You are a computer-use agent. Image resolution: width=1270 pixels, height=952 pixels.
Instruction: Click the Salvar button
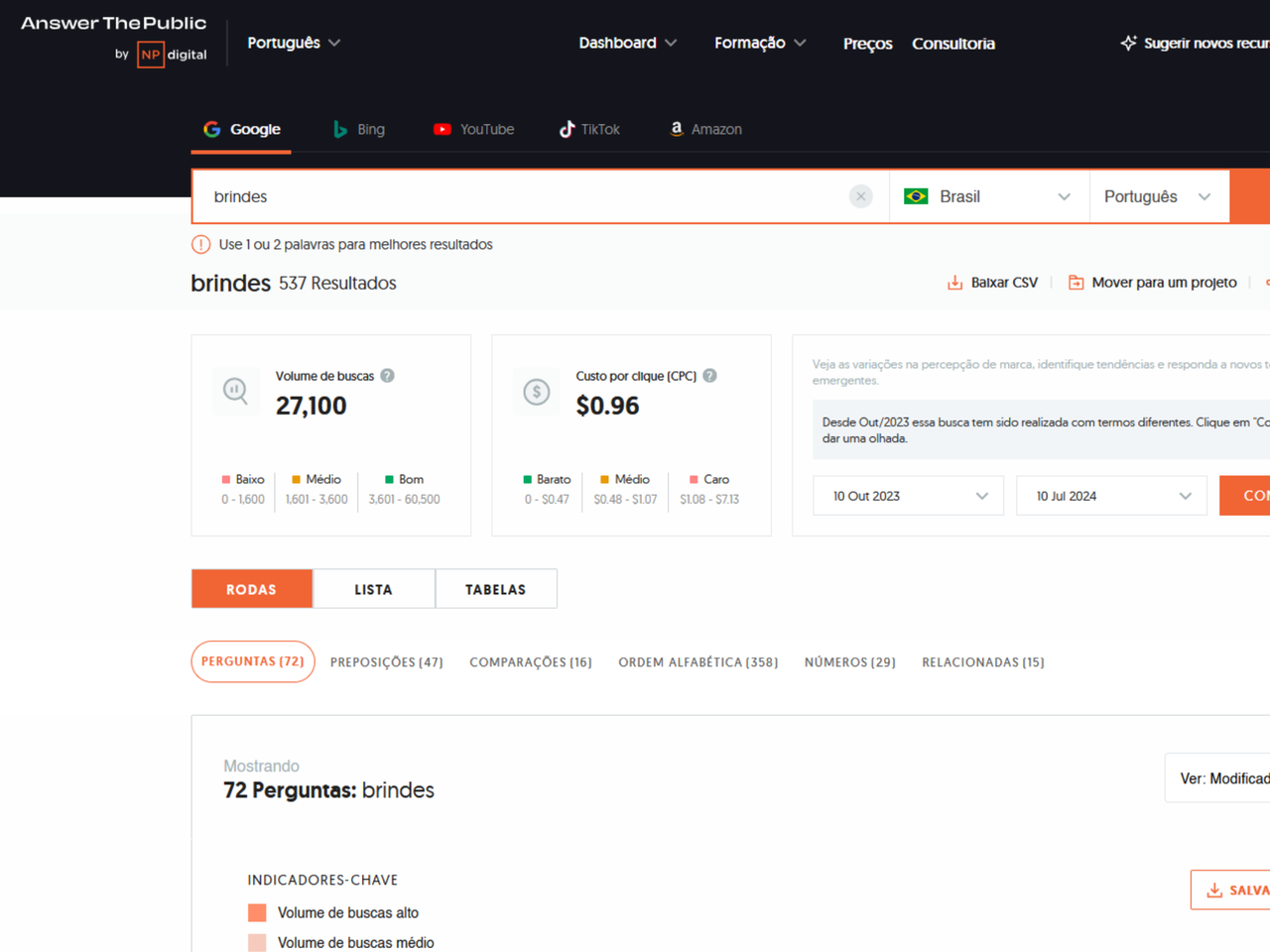1230,891
